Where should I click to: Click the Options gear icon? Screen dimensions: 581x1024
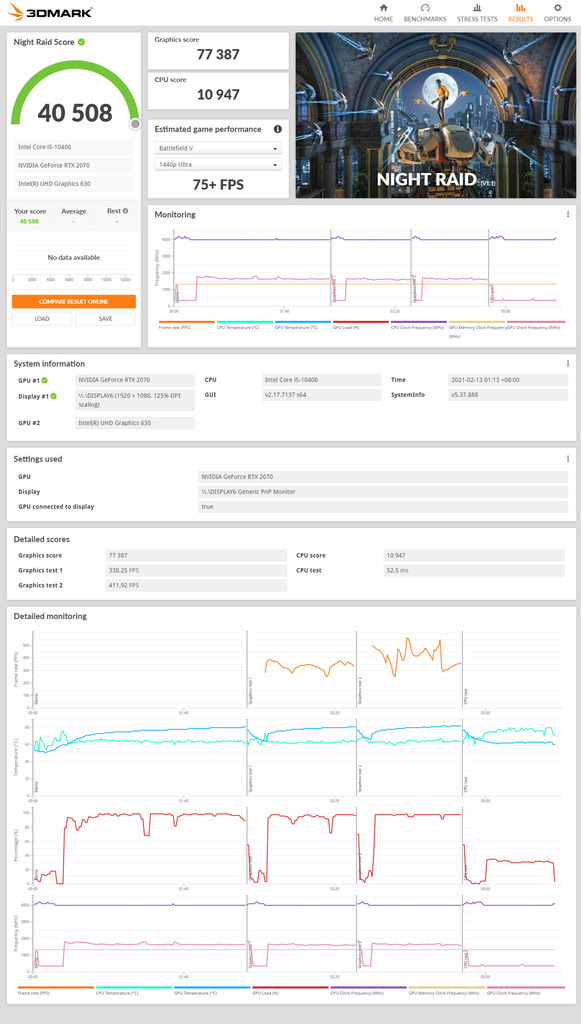click(x=557, y=8)
